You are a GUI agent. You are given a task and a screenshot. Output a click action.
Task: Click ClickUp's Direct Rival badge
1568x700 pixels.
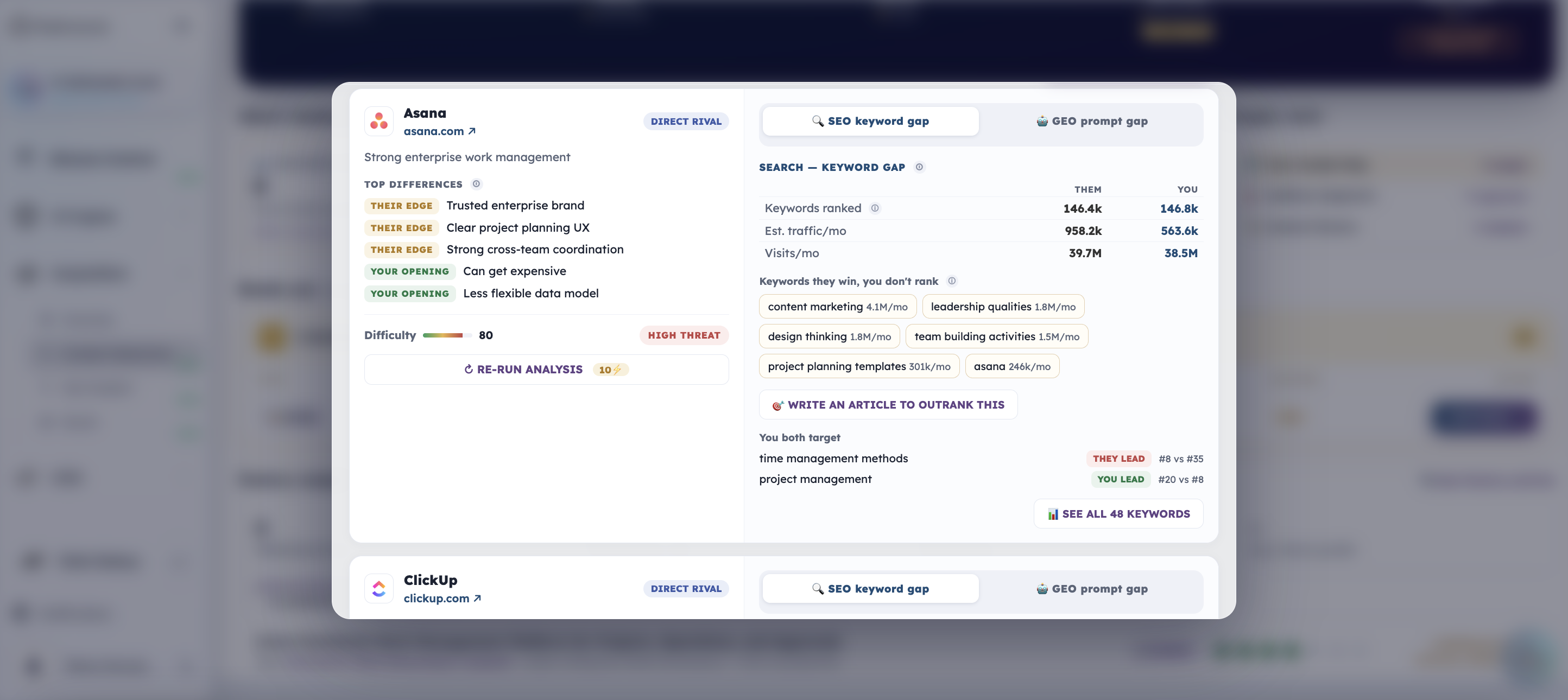point(686,588)
